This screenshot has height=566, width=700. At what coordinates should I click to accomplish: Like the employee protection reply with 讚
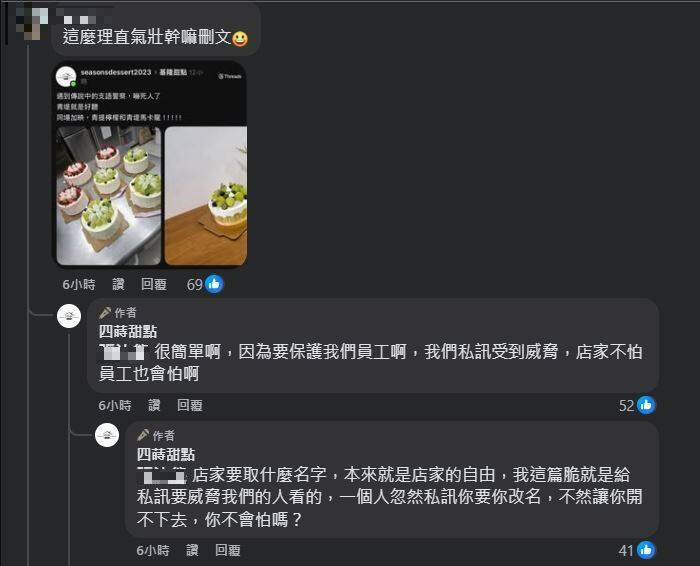click(154, 405)
